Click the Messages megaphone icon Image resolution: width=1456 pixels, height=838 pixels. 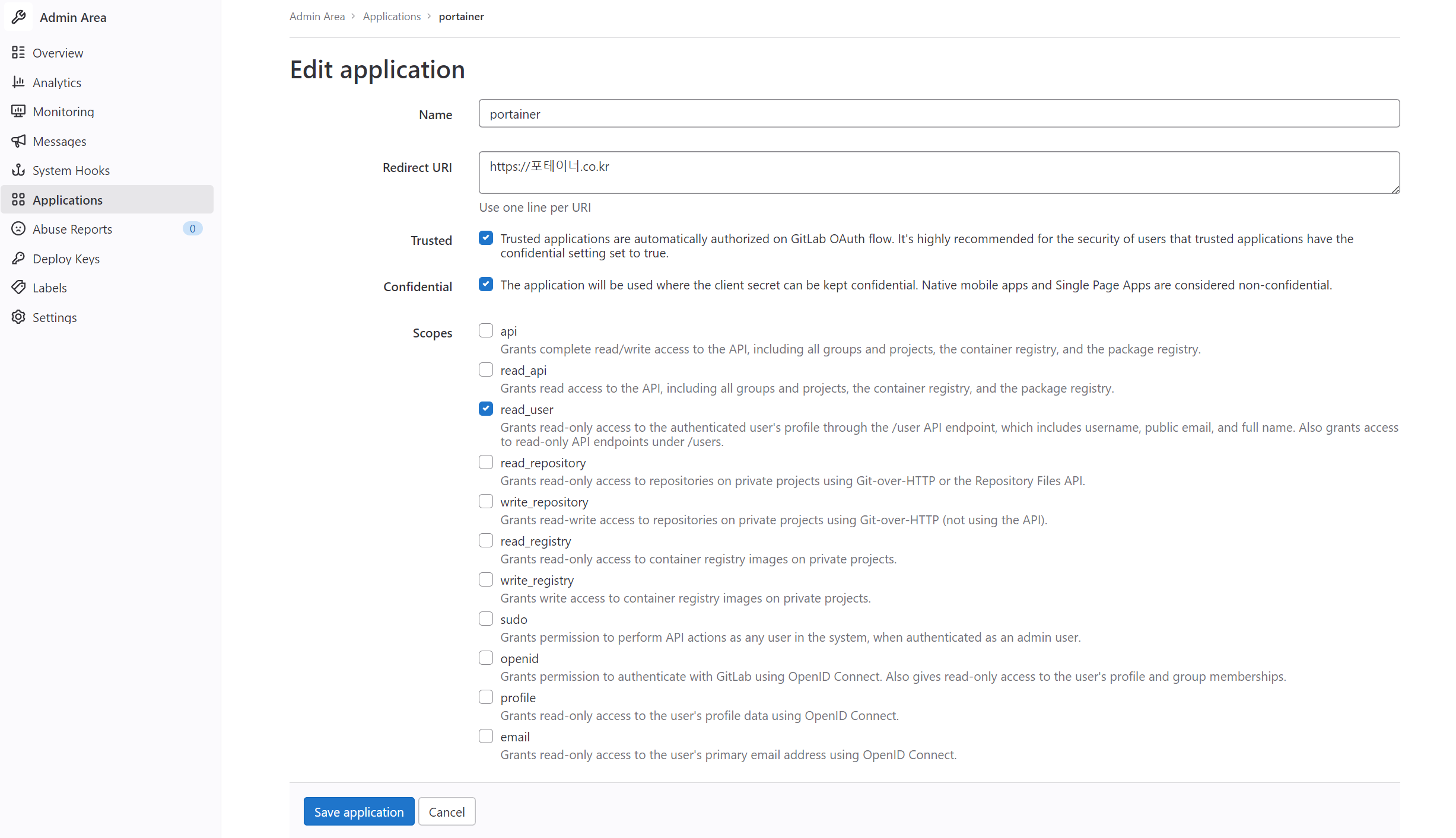18,141
